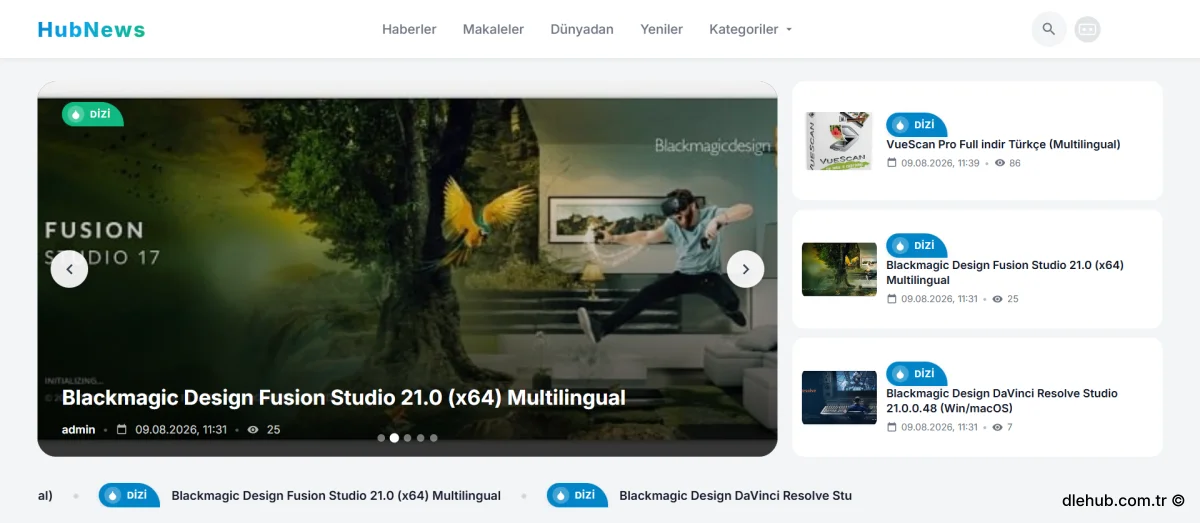Click DİZİ badge above Fusion Studio side card
The width and height of the screenshot is (1200, 523).
pyautogui.click(x=916, y=245)
